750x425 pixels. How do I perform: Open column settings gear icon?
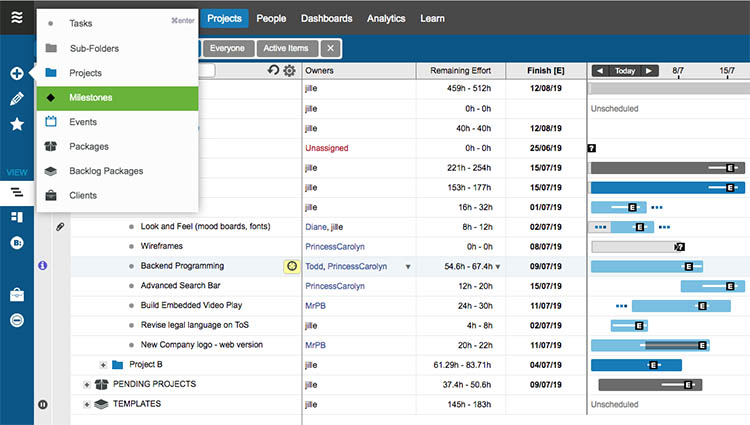[x=289, y=71]
